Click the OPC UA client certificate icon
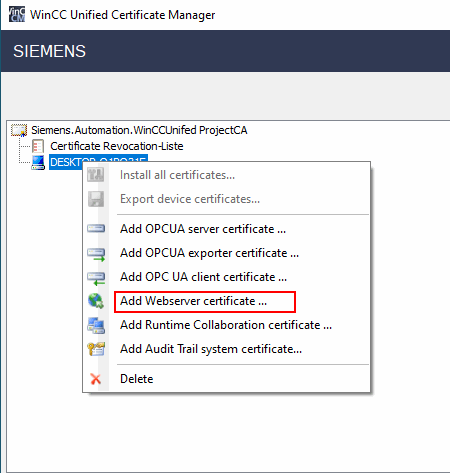 tap(96, 278)
